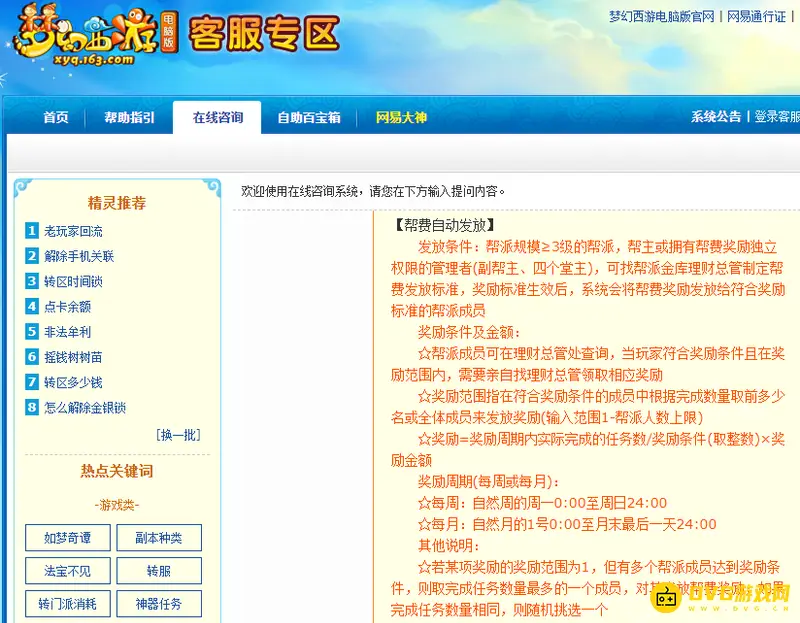Select recommendation 解除手机关联

tap(79, 256)
